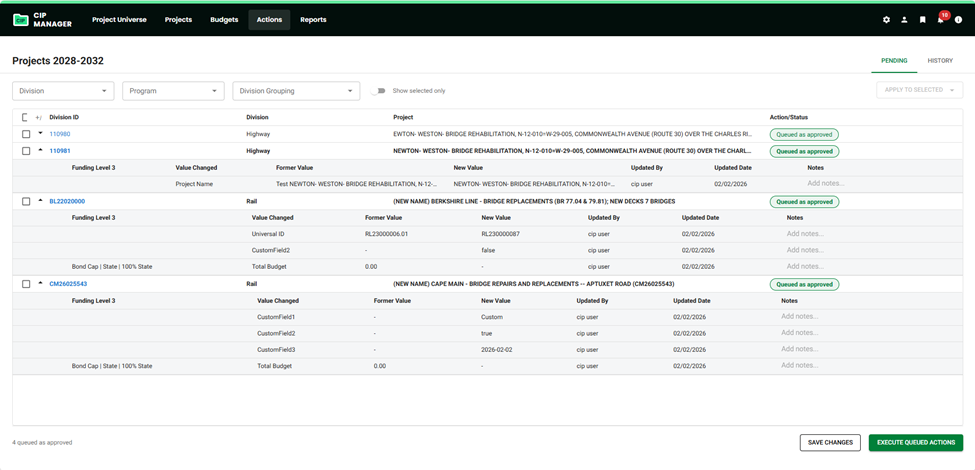
Task: Click the expand/collapse all +/- icon
Action: click(39, 118)
